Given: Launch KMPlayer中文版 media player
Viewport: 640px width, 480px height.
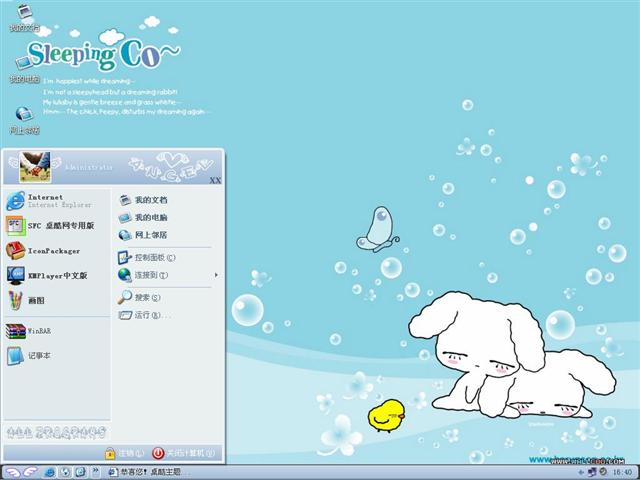Looking at the screenshot, I should click(56, 276).
